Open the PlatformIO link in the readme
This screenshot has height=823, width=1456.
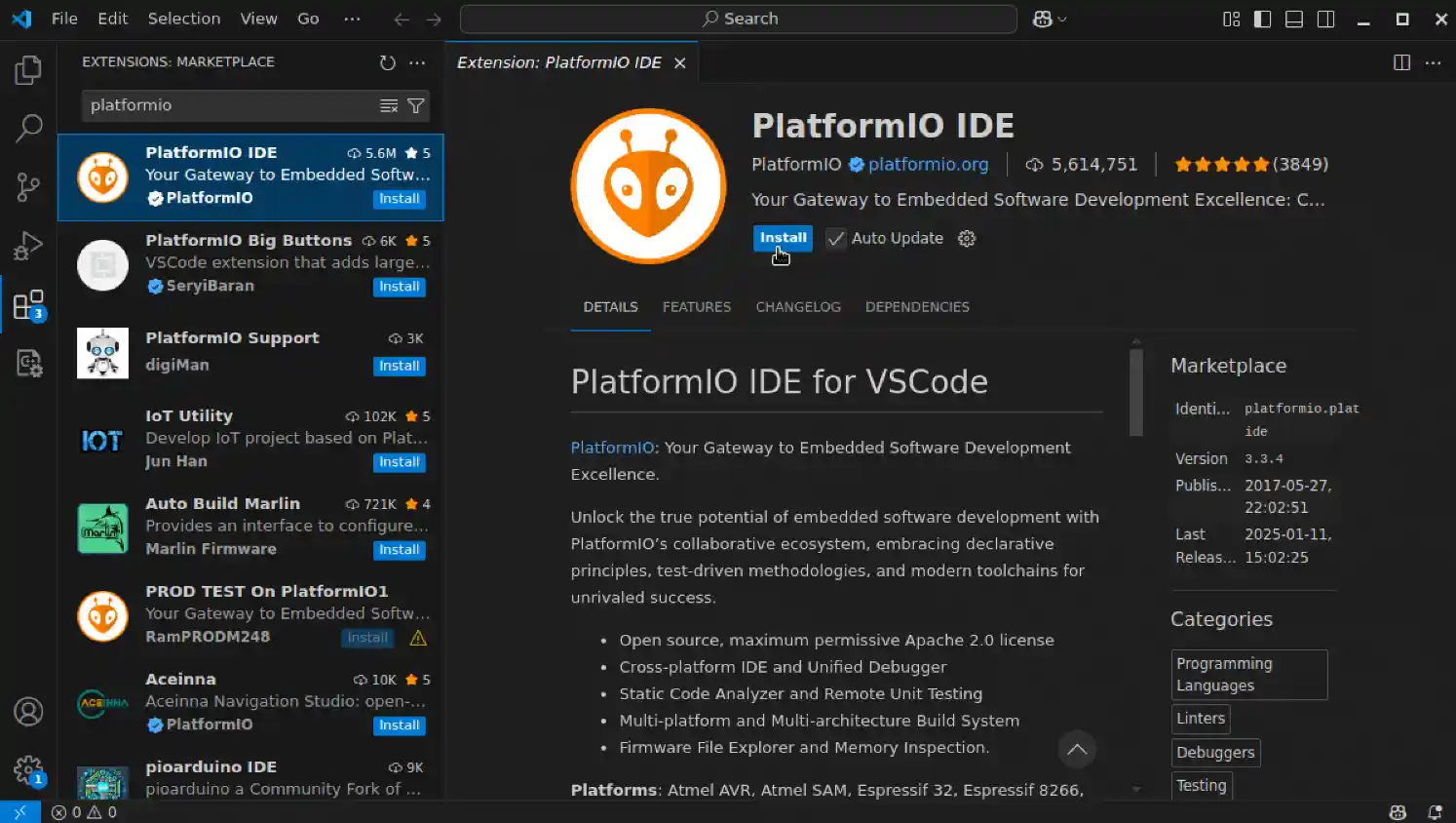pyautogui.click(x=612, y=448)
